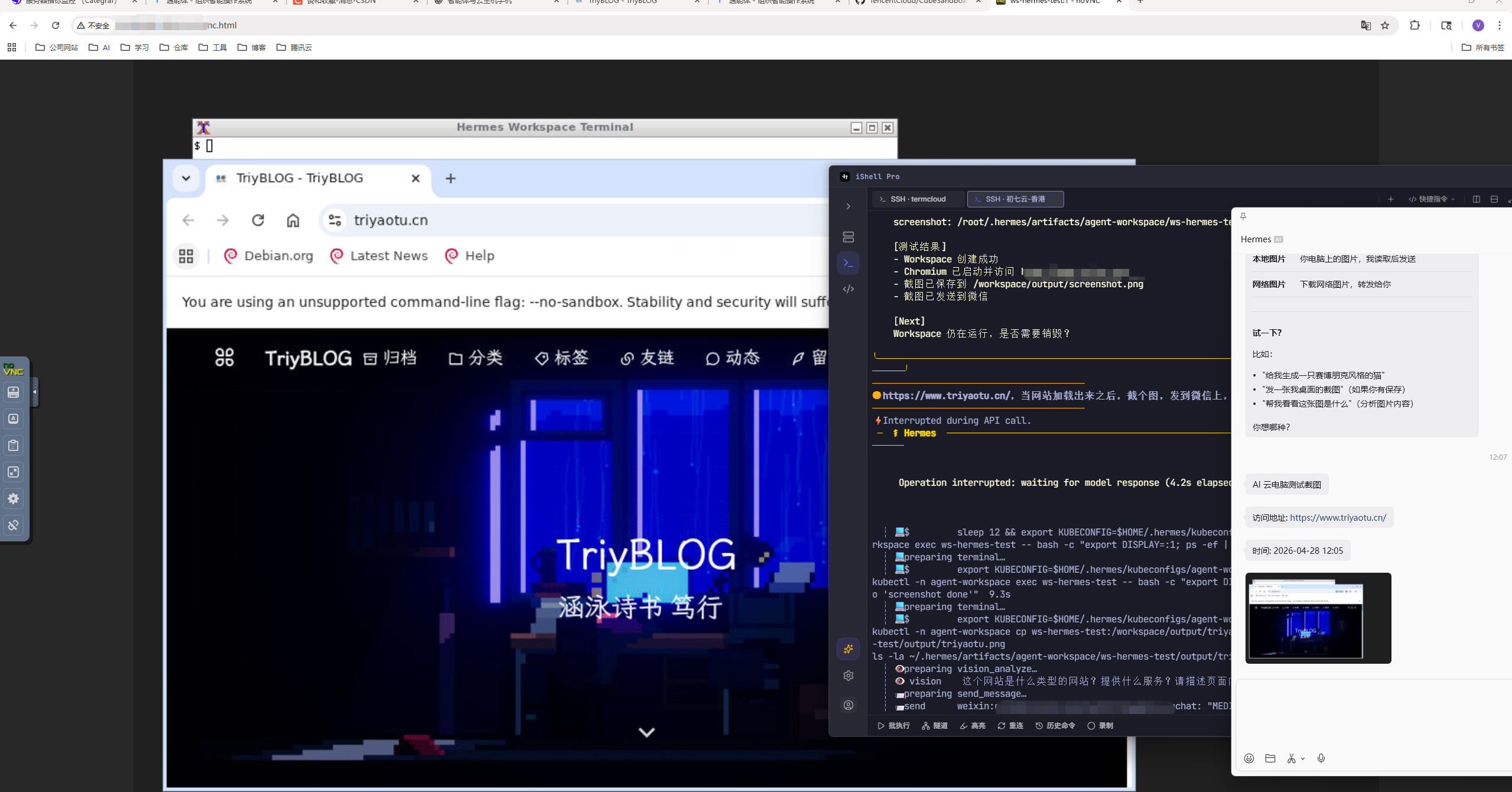
Task: Show the noVNC keyboard button
Action: coord(13,392)
